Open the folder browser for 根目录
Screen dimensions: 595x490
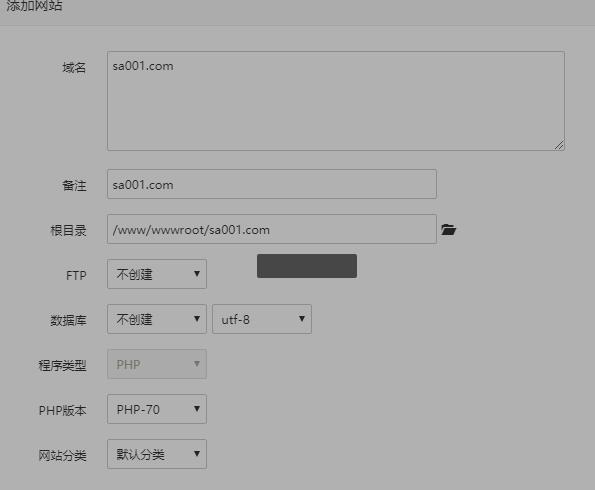tap(448, 230)
